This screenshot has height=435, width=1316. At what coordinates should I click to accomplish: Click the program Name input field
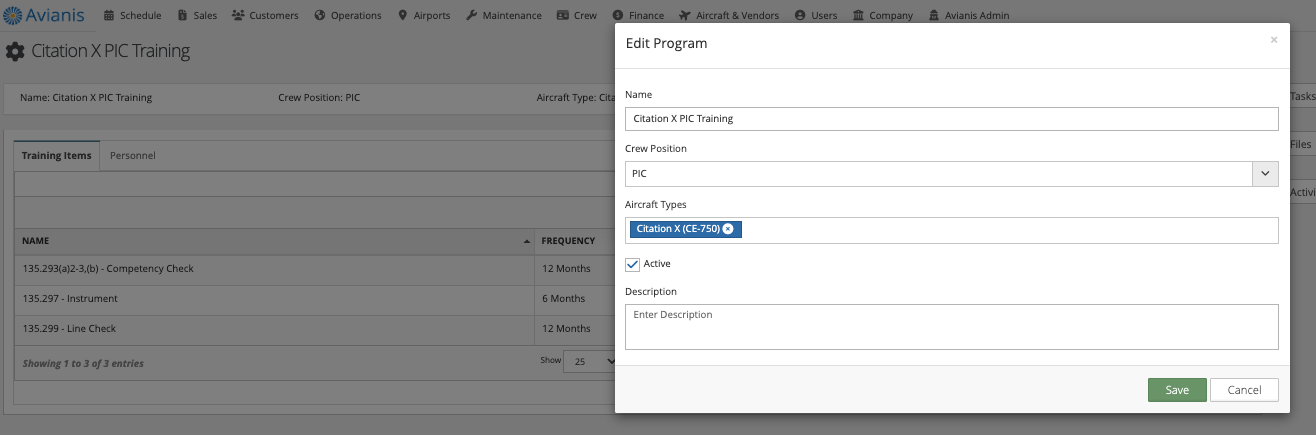coord(951,119)
